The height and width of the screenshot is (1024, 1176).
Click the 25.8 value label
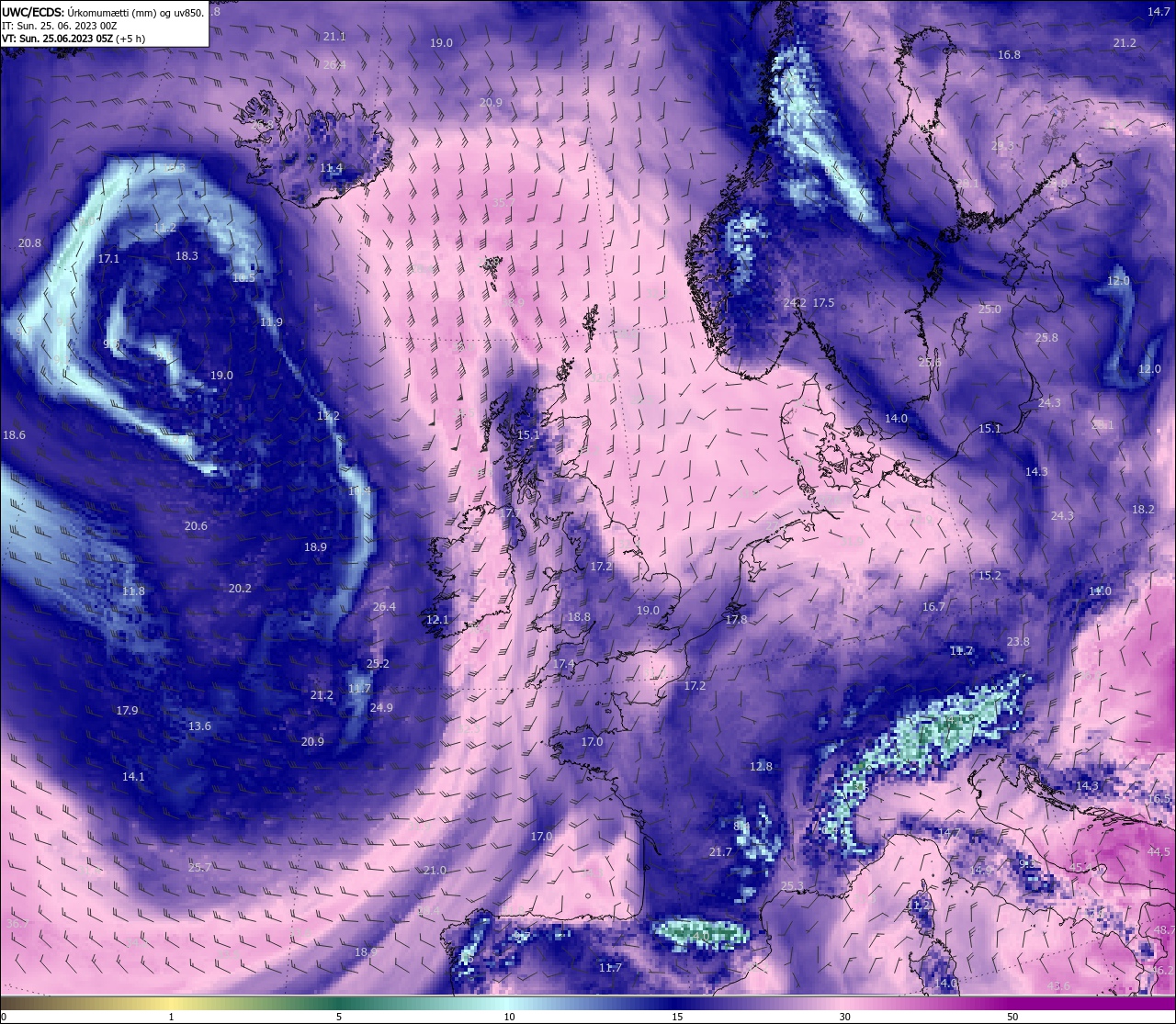coord(1046,338)
